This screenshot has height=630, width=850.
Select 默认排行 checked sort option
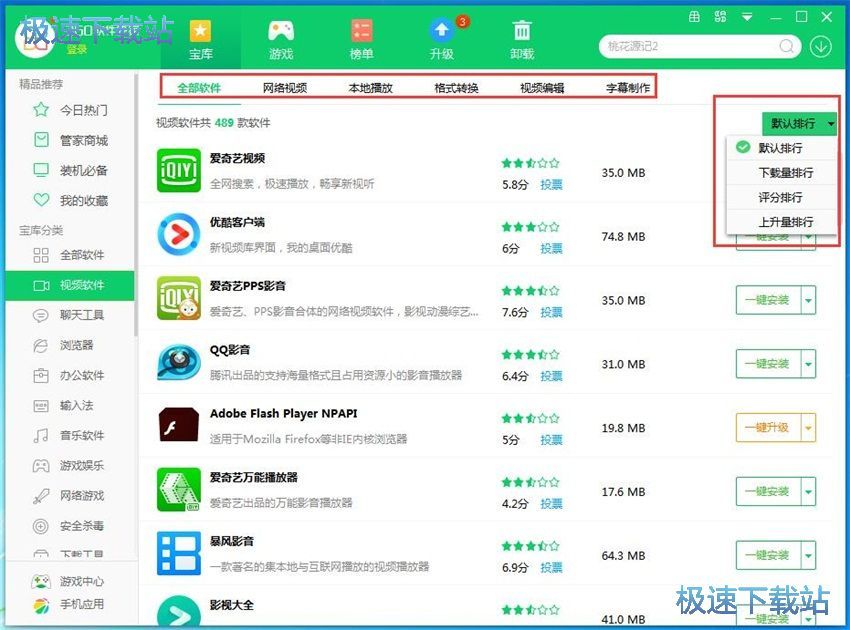pyautogui.click(x=781, y=148)
